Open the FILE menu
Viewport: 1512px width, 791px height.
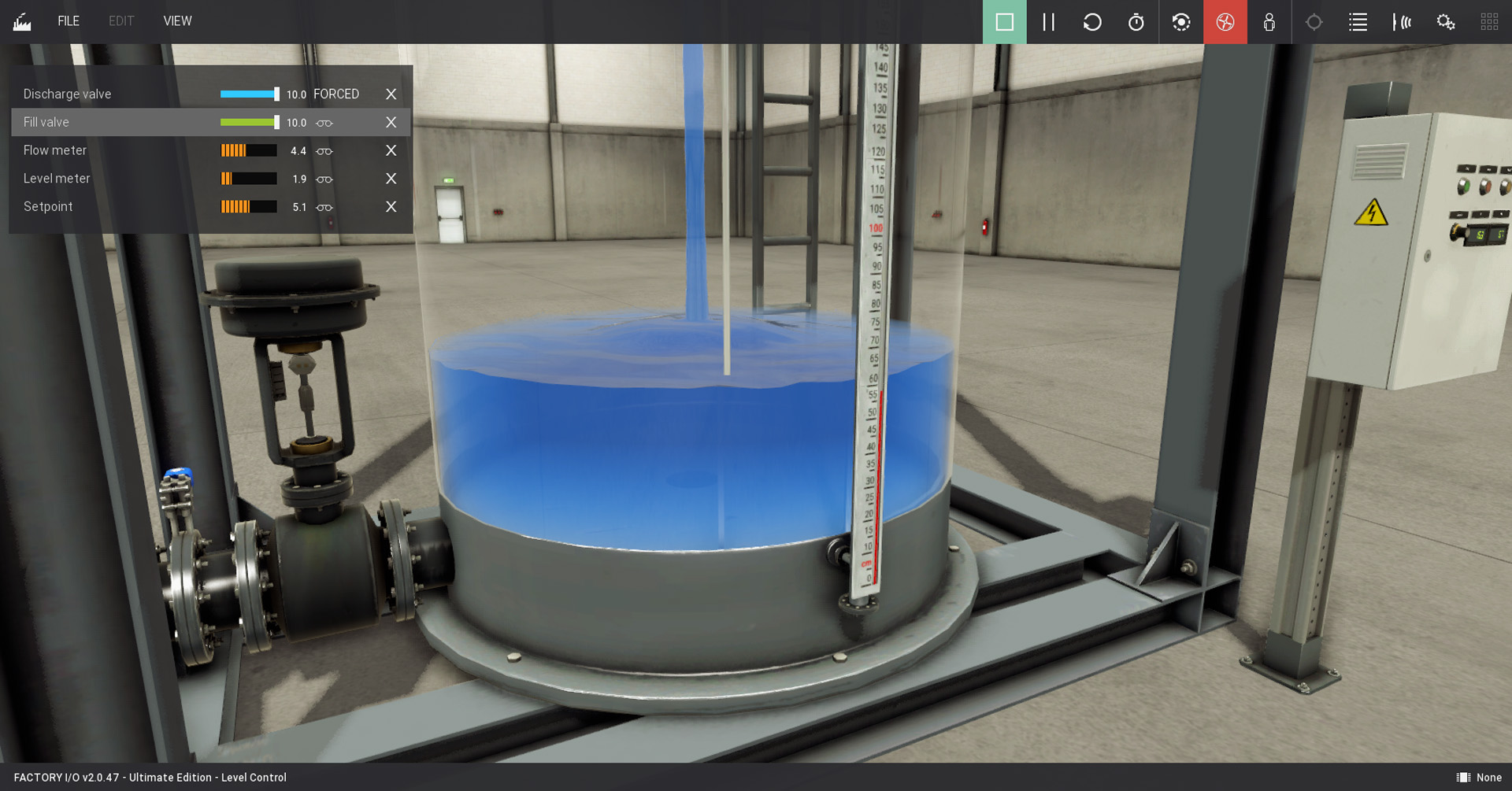click(69, 21)
